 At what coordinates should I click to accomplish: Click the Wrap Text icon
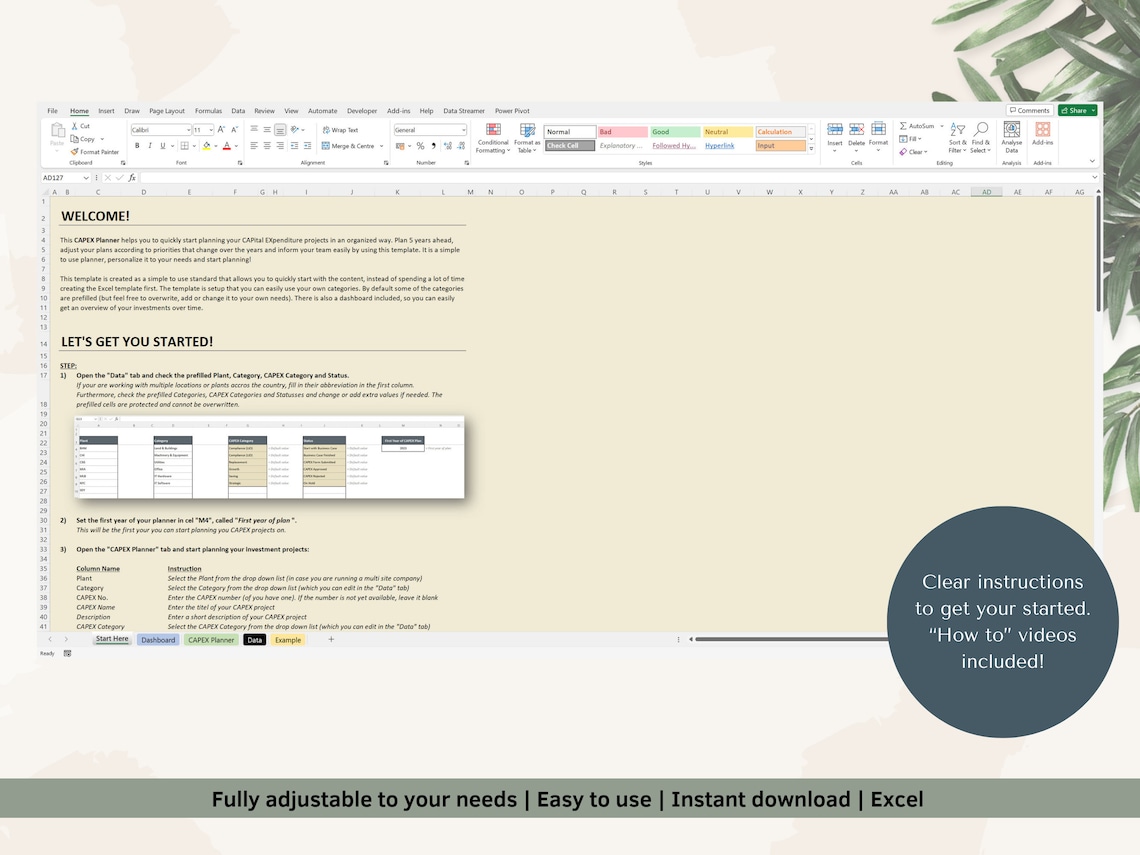tap(341, 130)
